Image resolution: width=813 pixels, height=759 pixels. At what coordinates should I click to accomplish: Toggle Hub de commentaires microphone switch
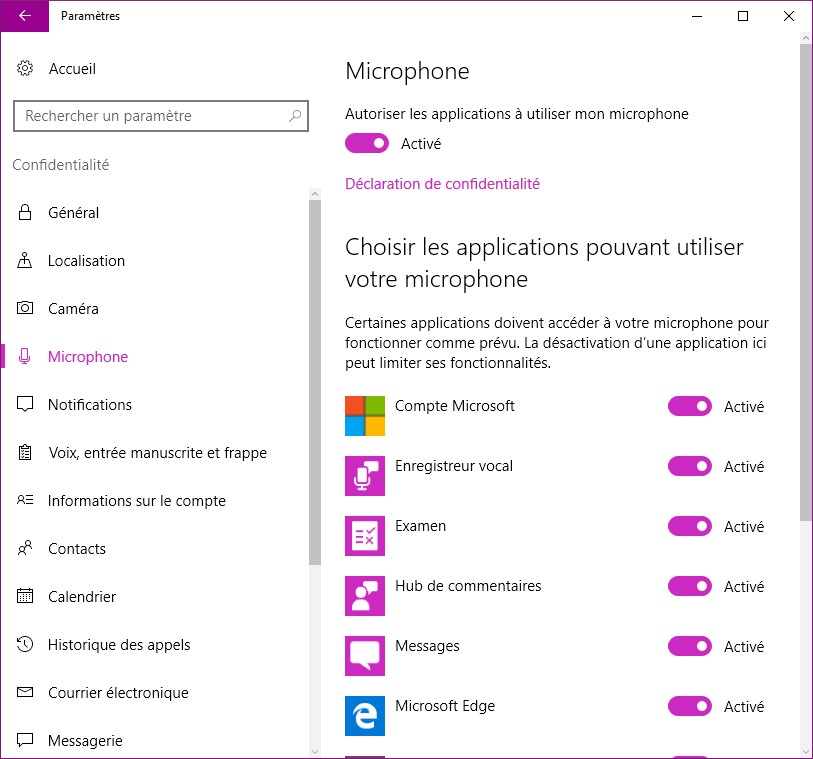click(690, 586)
